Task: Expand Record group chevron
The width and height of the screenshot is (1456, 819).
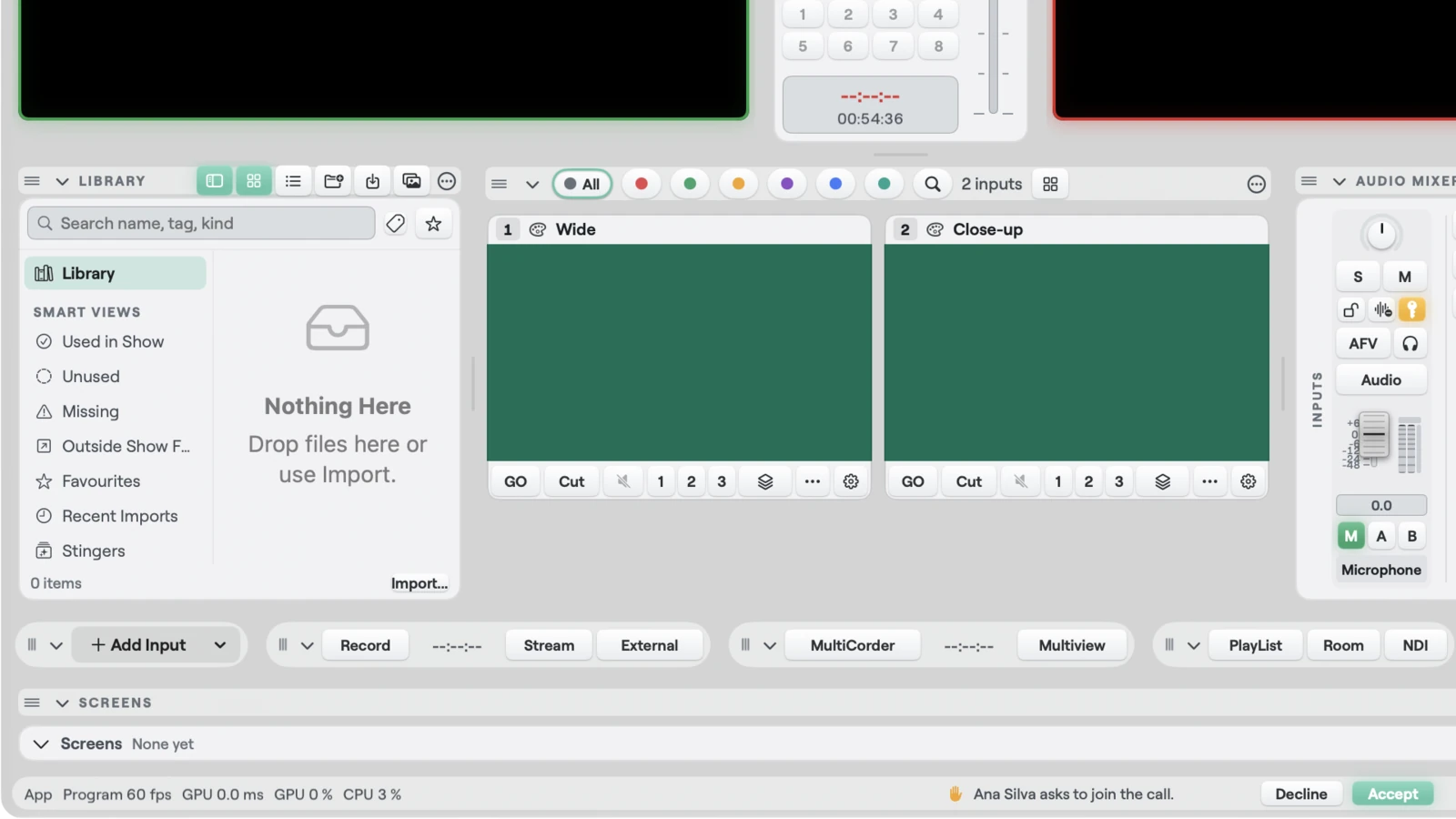Action: pyautogui.click(x=308, y=645)
